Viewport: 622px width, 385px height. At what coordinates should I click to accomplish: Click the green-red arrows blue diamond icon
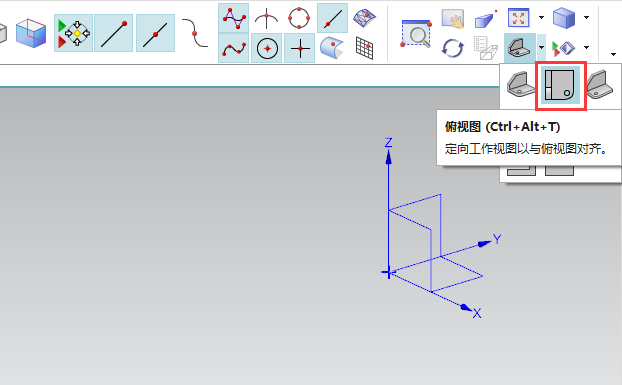[564, 48]
